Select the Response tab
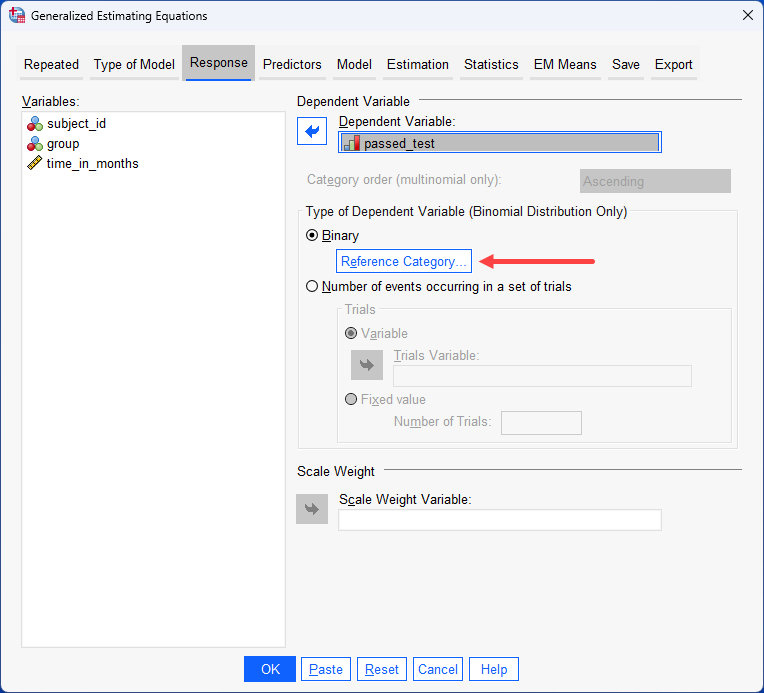 218,63
